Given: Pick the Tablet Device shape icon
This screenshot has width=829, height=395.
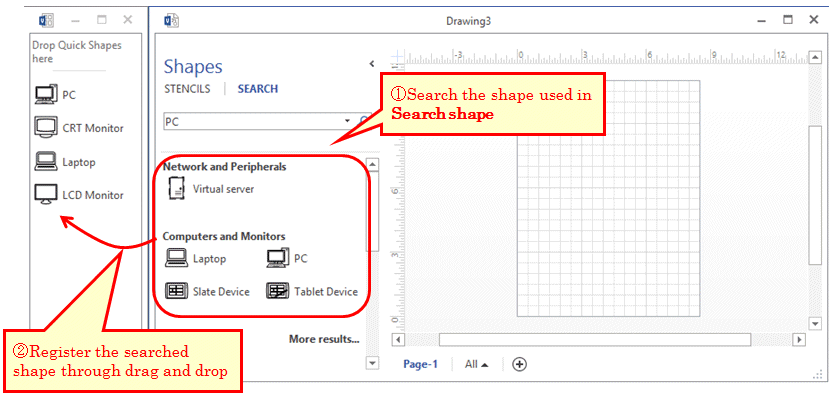Looking at the screenshot, I should (x=278, y=291).
